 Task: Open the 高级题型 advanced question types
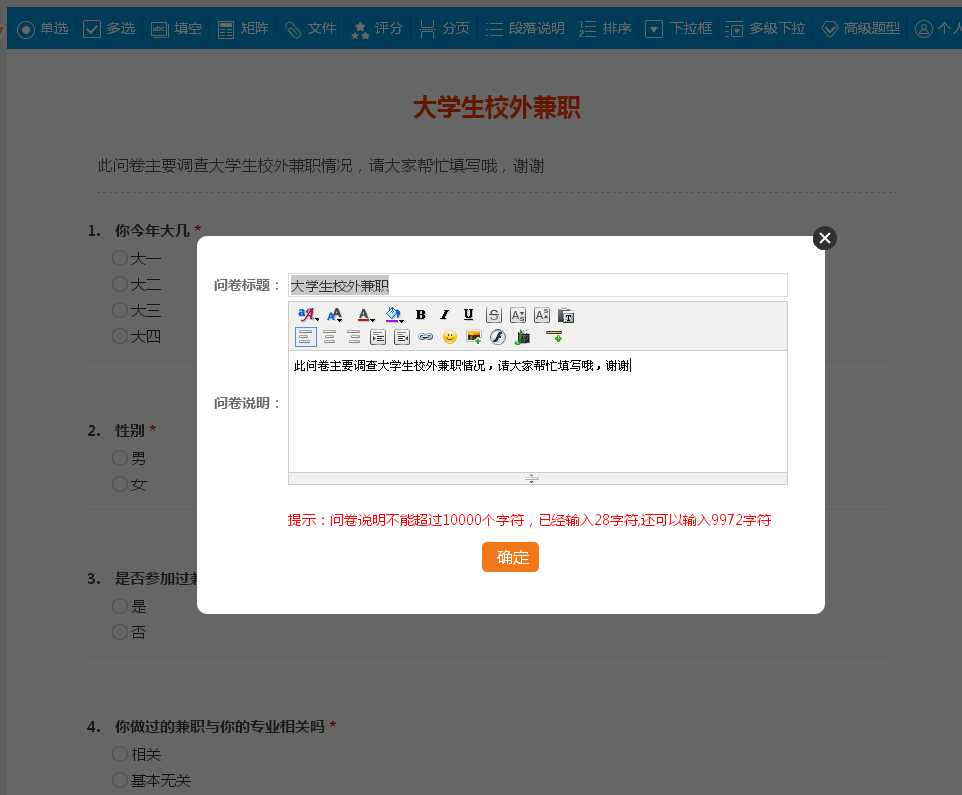[x=860, y=29]
